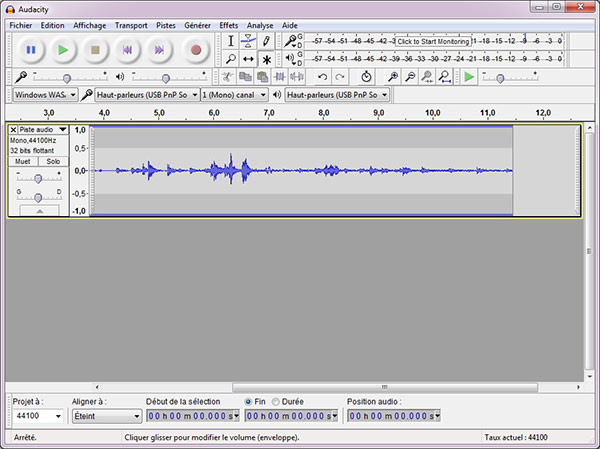
Task: Trim audio outside the selection
Action: (280, 77)
